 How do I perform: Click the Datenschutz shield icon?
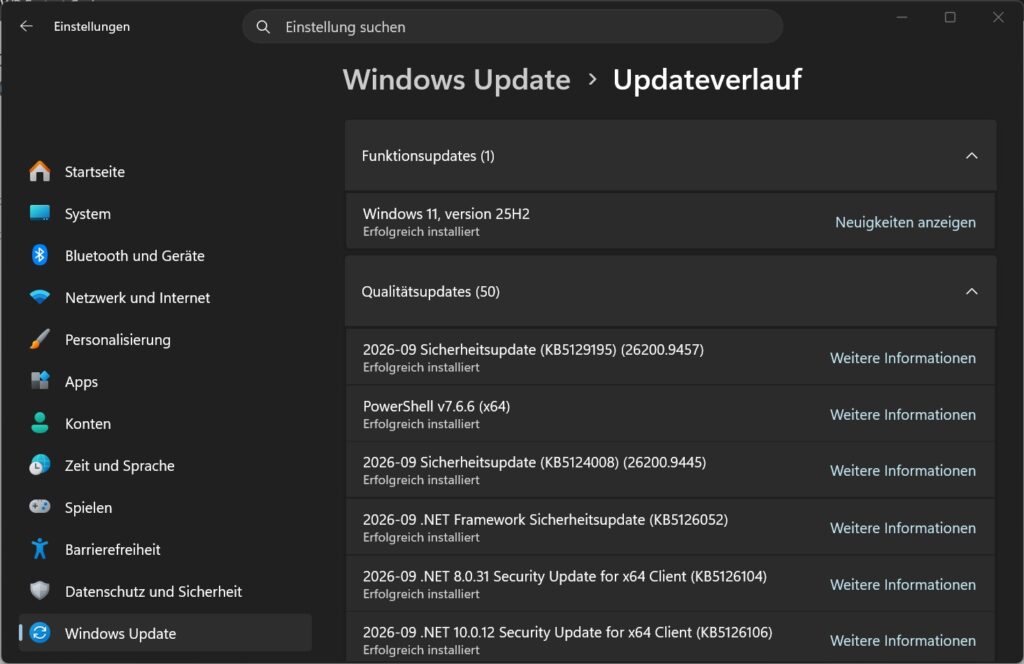[40, 590]
